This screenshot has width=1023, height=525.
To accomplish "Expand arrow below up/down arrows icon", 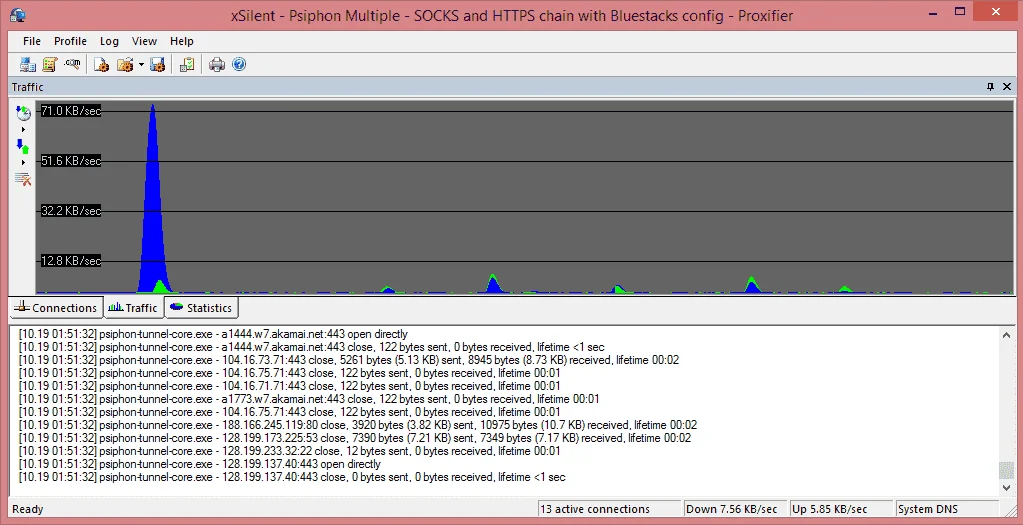I will (23, 162).
